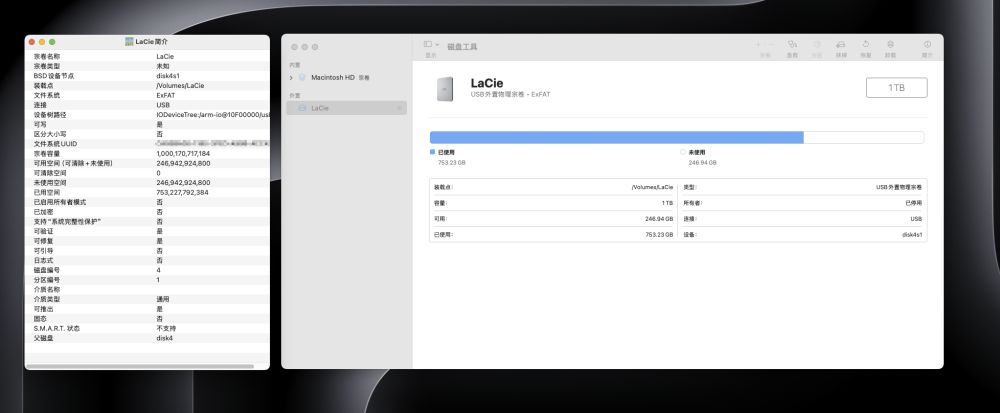1000x413 pixels.
Task: Click the 抹掉 erase toolbar icon
Action: click(x=841, y=45)
